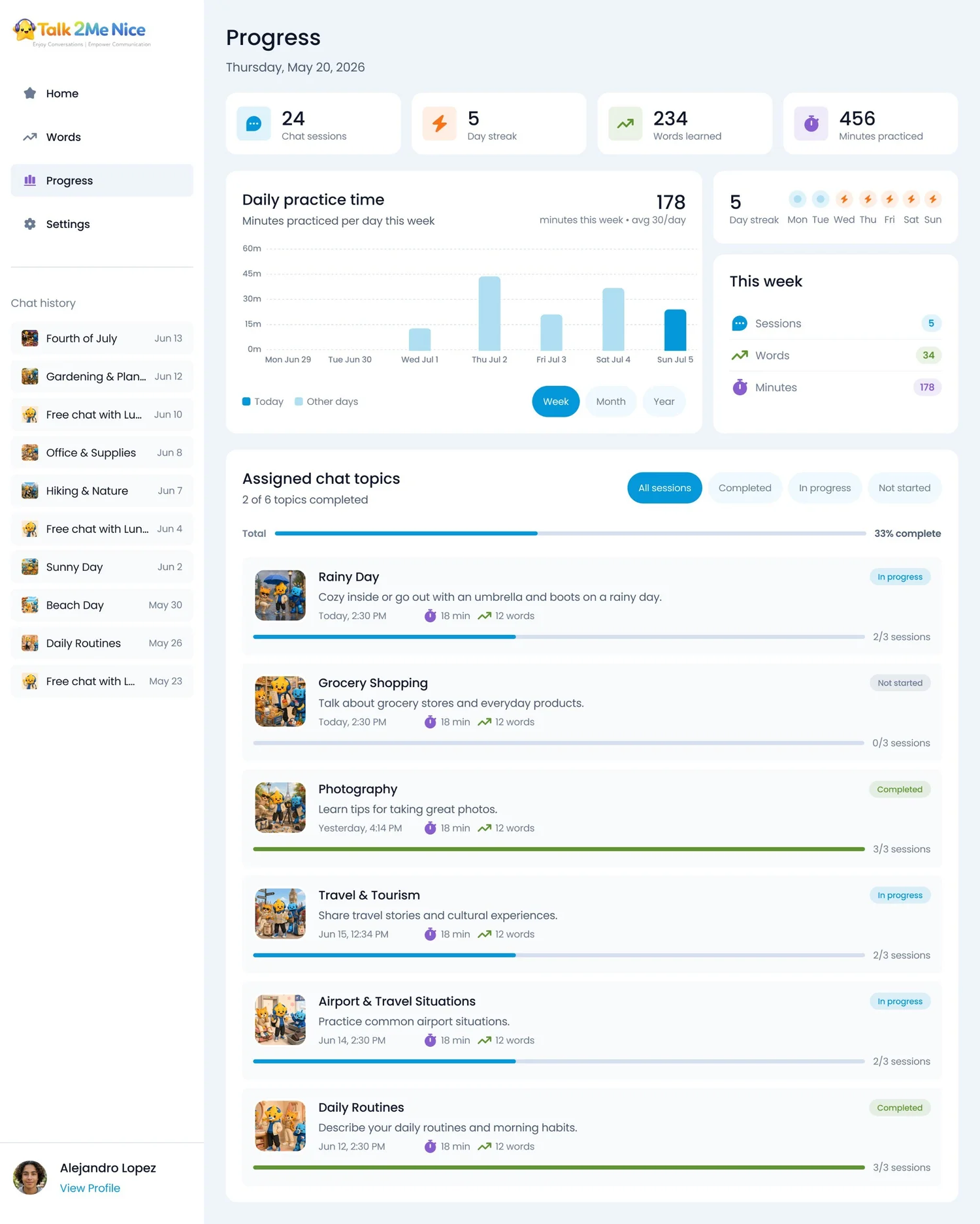Select the Progress bar-chart icon
Screen dimensions: 980x1224
(x=30, y=180)
